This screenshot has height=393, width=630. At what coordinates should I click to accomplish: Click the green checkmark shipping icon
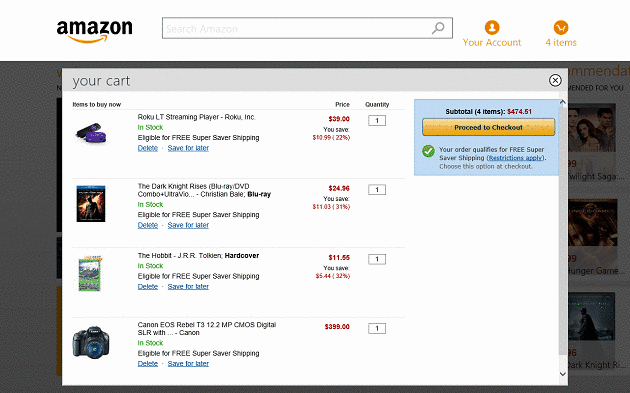tap(428, 151)
